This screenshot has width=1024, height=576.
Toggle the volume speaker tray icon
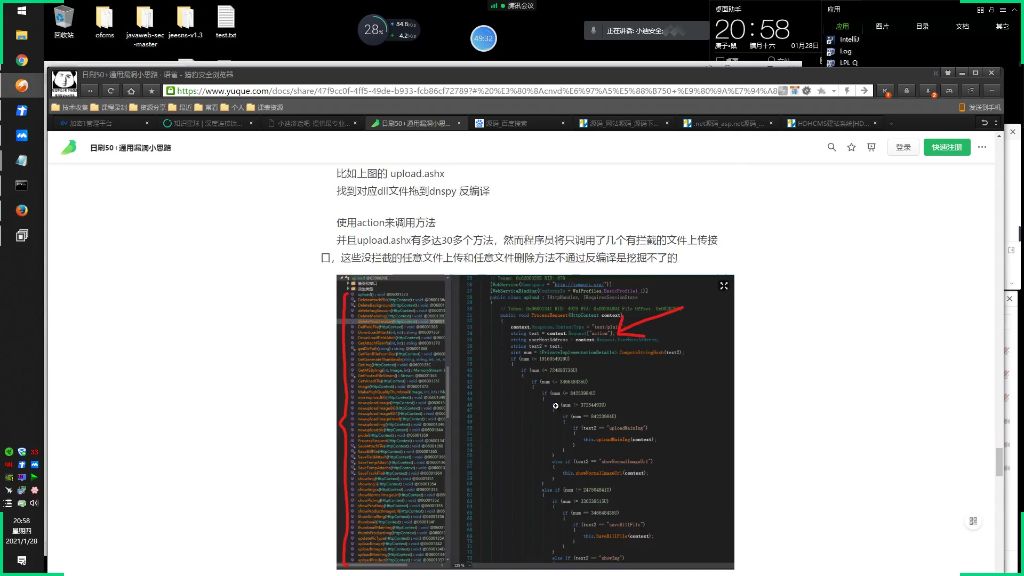click(34, 503)
